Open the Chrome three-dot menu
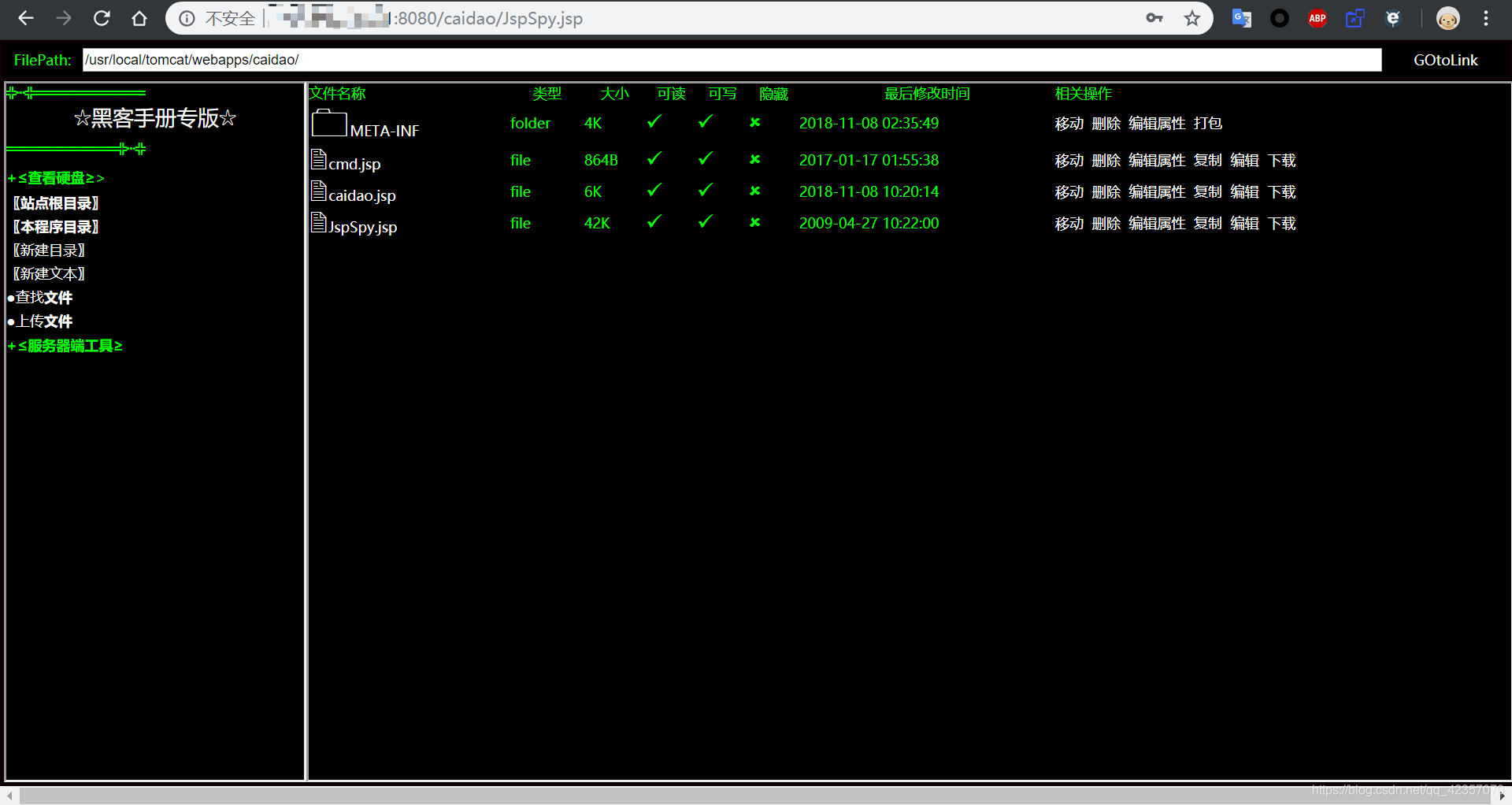The height and width of the screenshot is (805, 1512). pyautogui.click(x=1486, y=18)
